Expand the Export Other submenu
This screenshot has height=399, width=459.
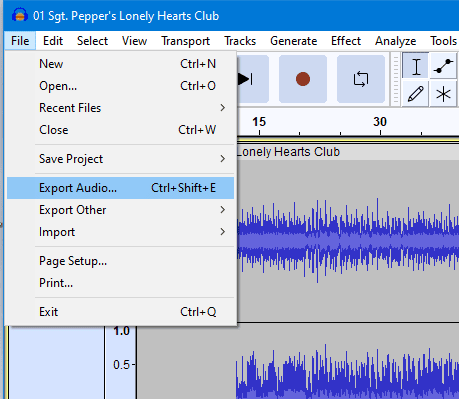point(120,210)
